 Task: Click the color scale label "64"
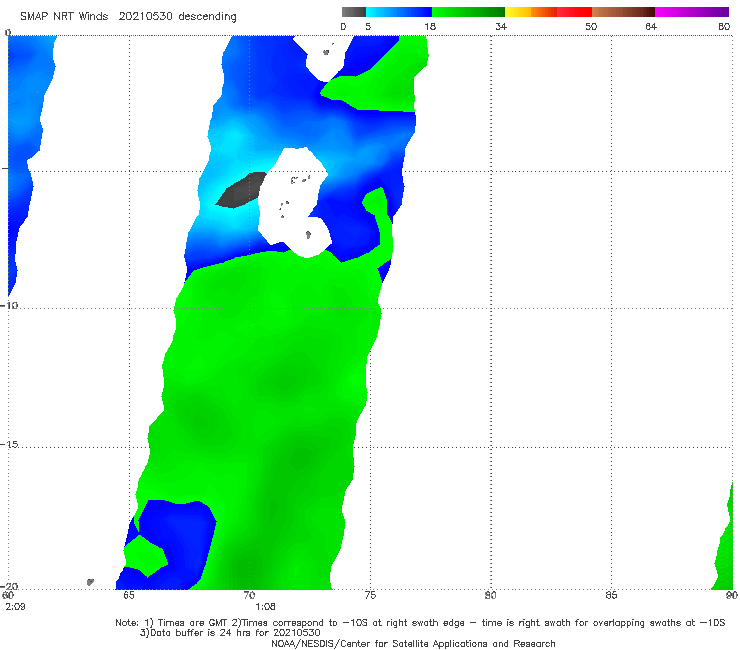(651, 26)
